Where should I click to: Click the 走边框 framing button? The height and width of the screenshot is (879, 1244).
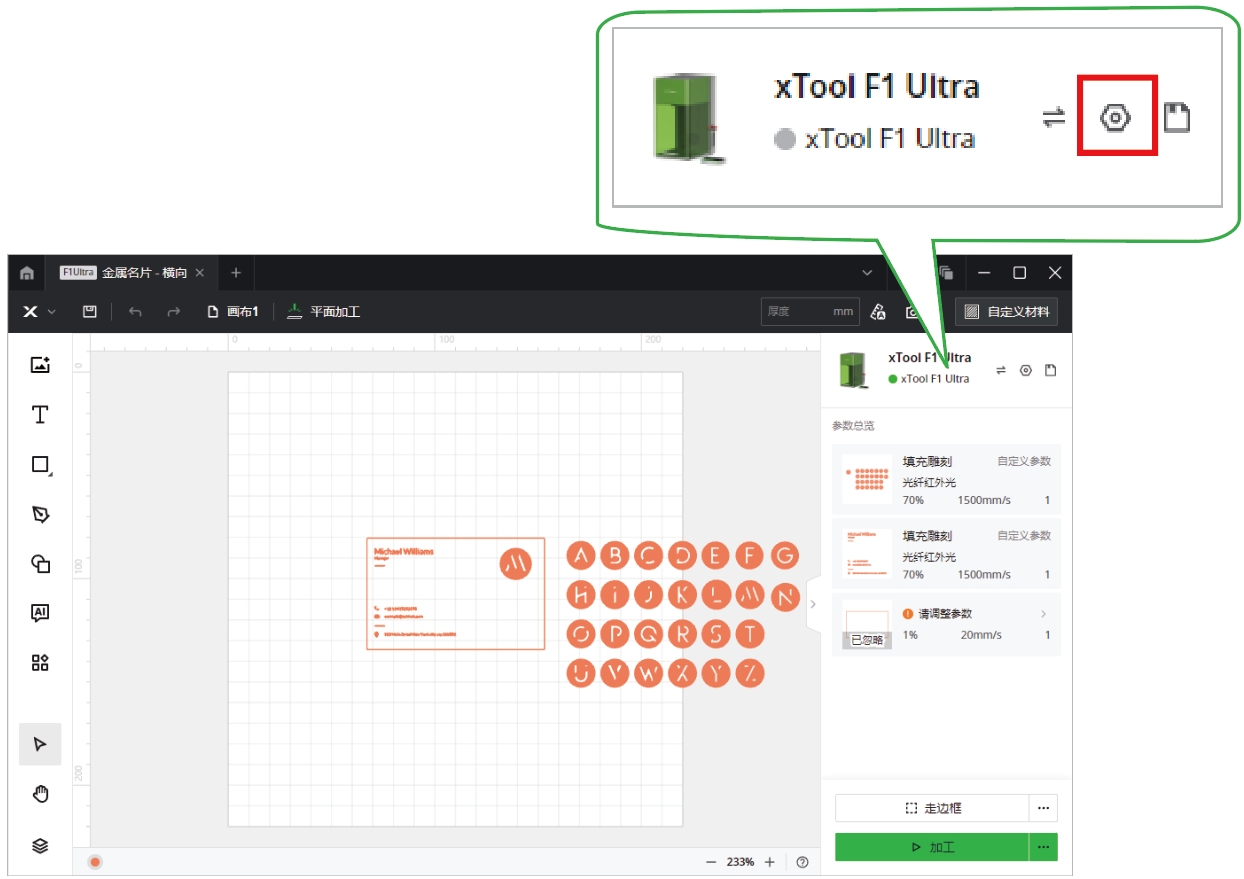click(932, 808)
